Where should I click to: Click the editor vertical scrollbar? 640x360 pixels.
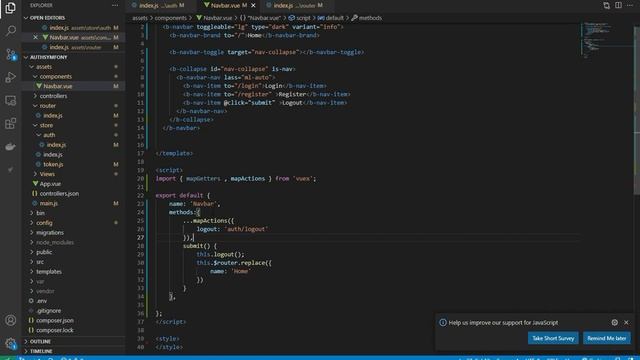pos(636,110)
